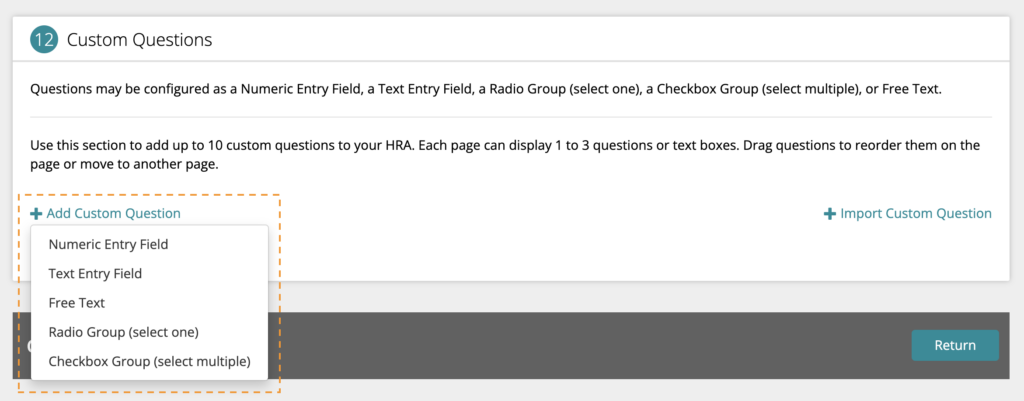The height and width of the screenshot is (401, 1024).
Task: Choose Checkbox Group (select multiple) option
Action: click(150, 361)
